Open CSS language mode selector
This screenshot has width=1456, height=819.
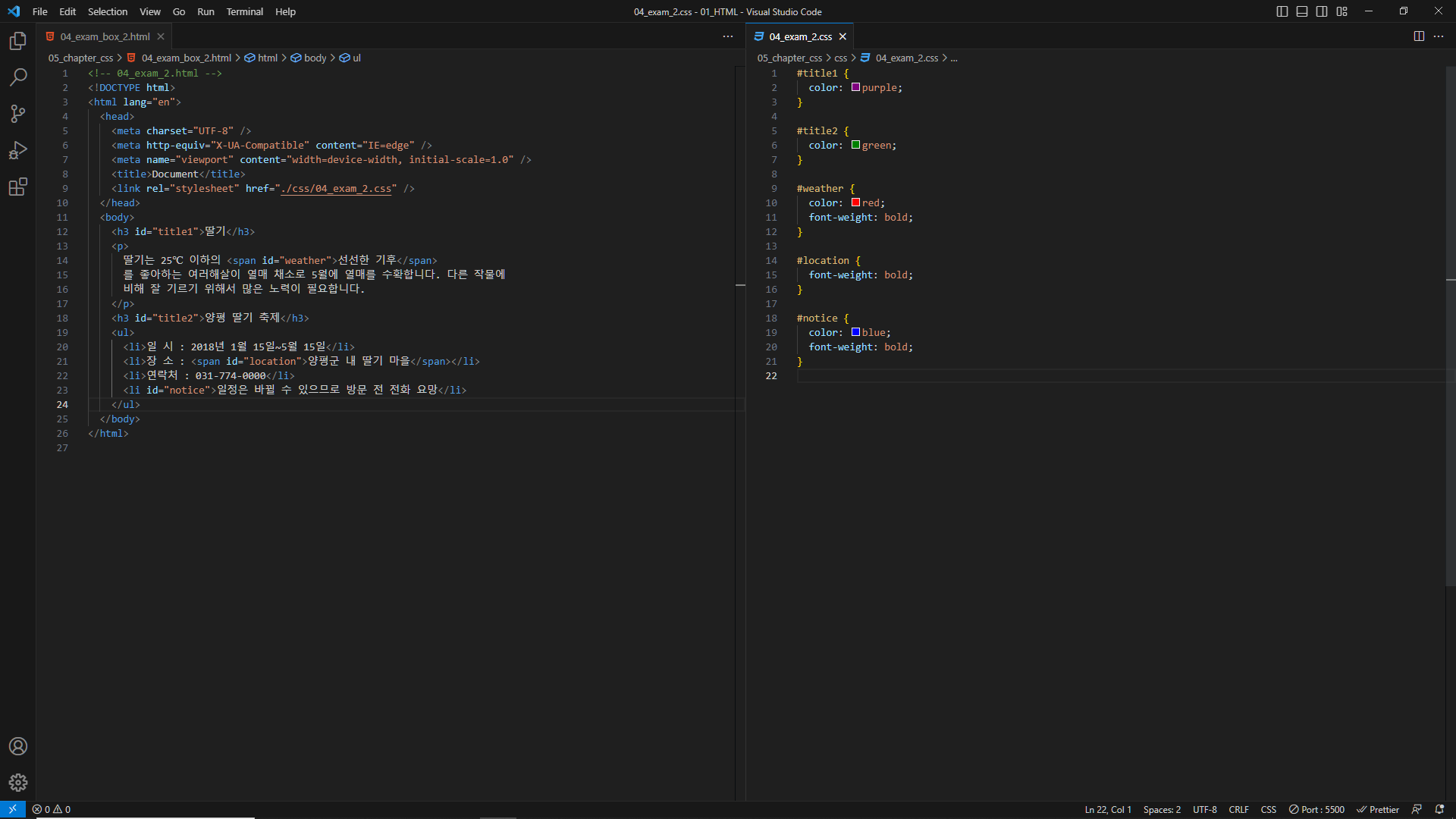pos(1268,809)
